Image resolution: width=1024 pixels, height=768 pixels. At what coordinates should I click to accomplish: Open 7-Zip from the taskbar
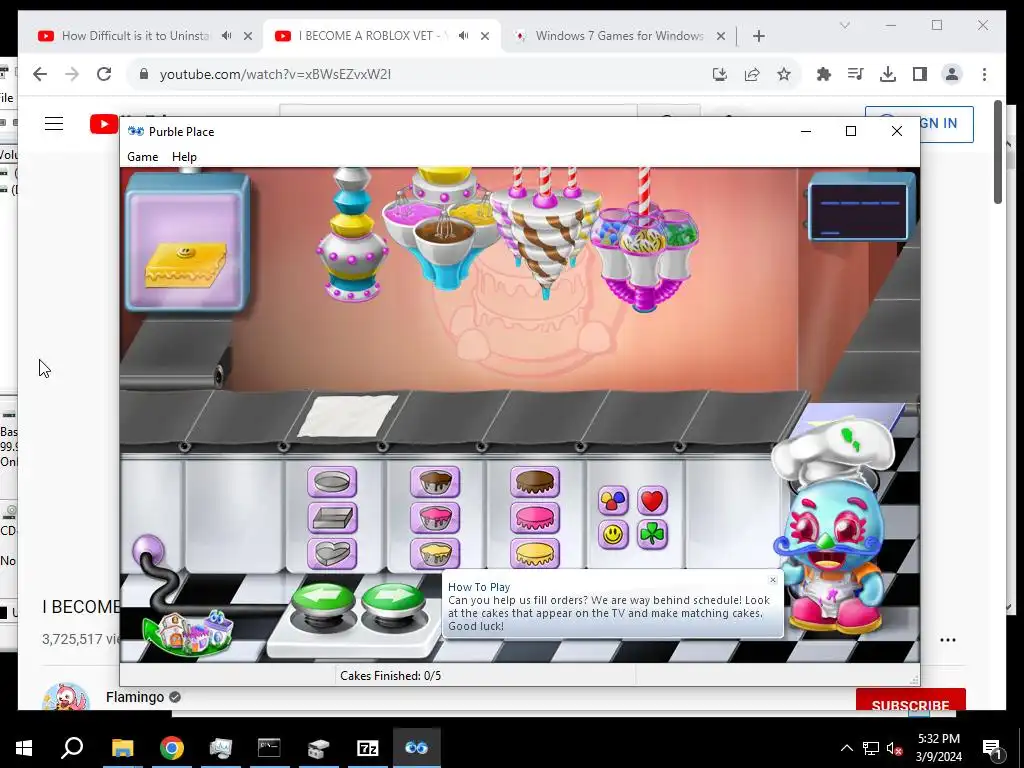(368, 748)
